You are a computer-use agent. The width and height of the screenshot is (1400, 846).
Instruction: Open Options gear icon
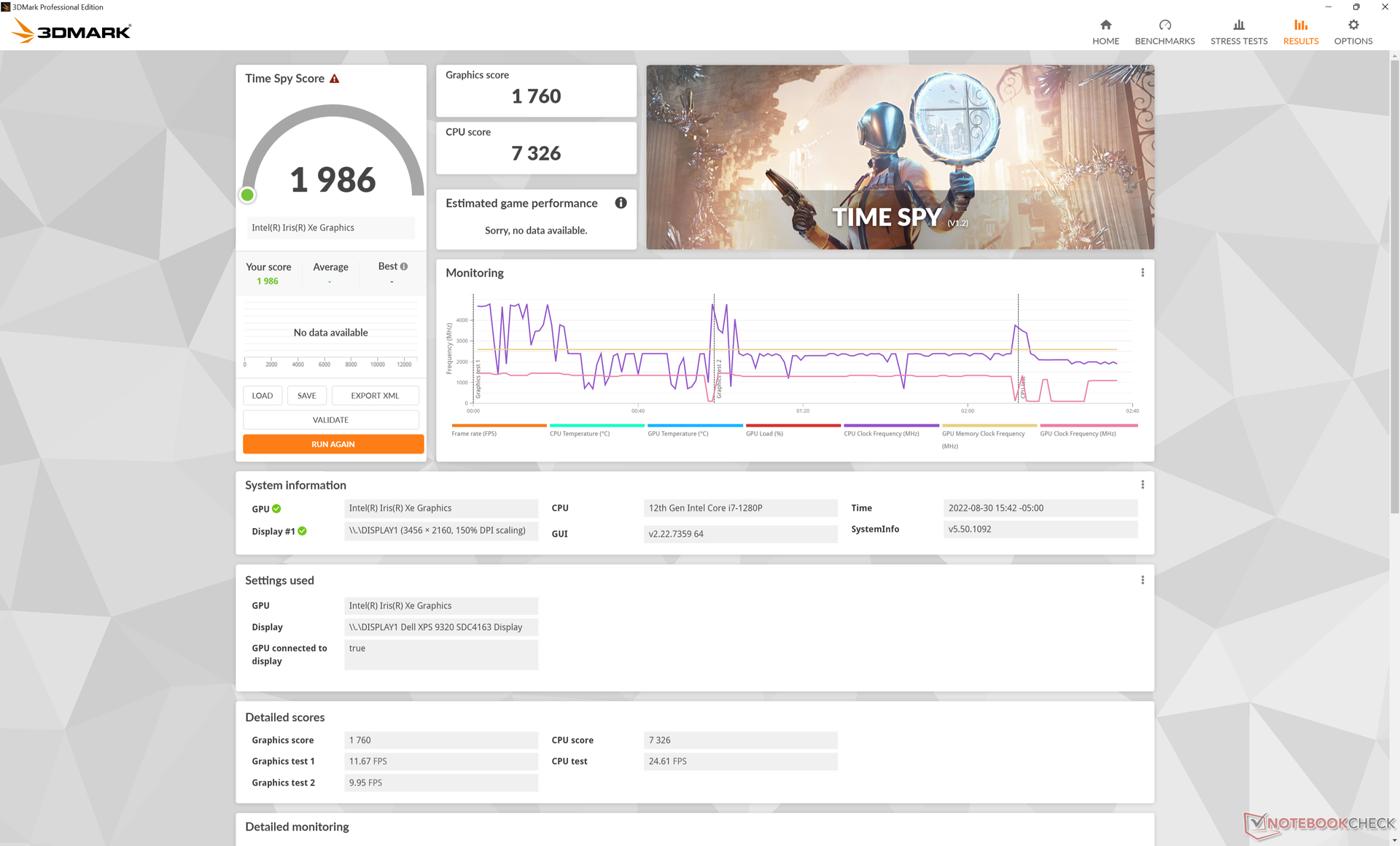tap(1353, 25)
